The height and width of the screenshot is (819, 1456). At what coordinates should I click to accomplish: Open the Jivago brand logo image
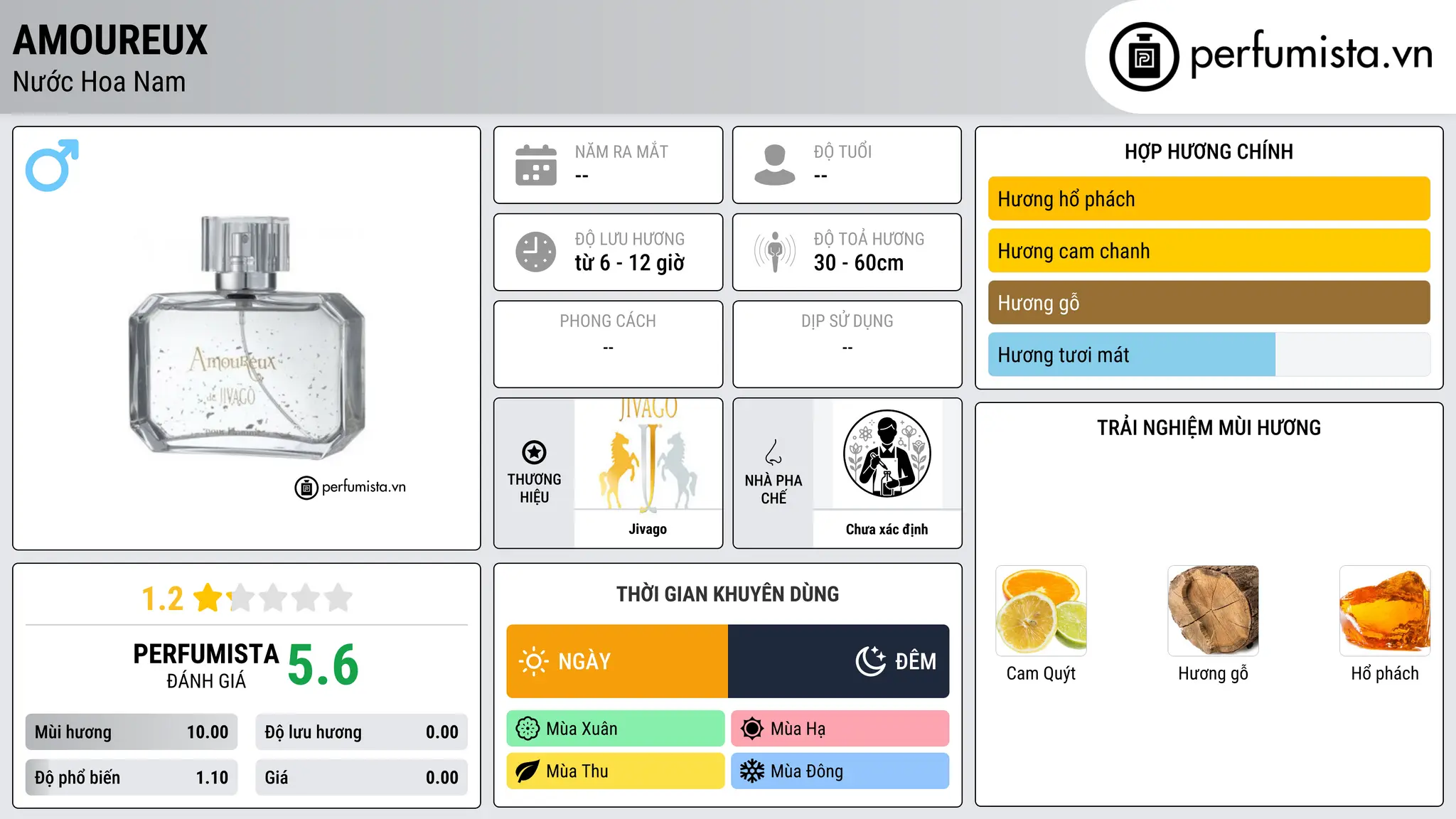[x=648, y=455]
